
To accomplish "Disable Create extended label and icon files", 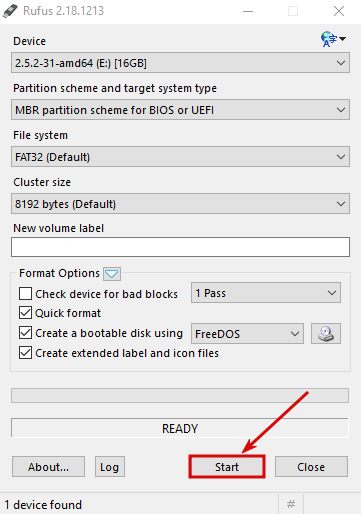I will (x=25, y=353).
